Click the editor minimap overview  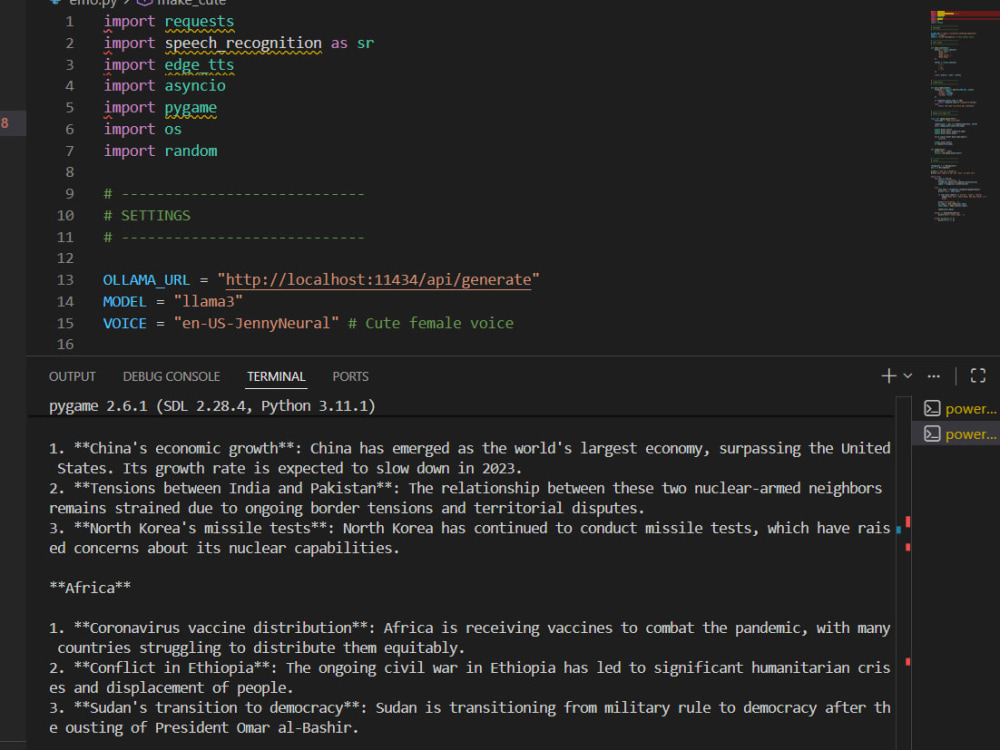[x=964, y=115]
